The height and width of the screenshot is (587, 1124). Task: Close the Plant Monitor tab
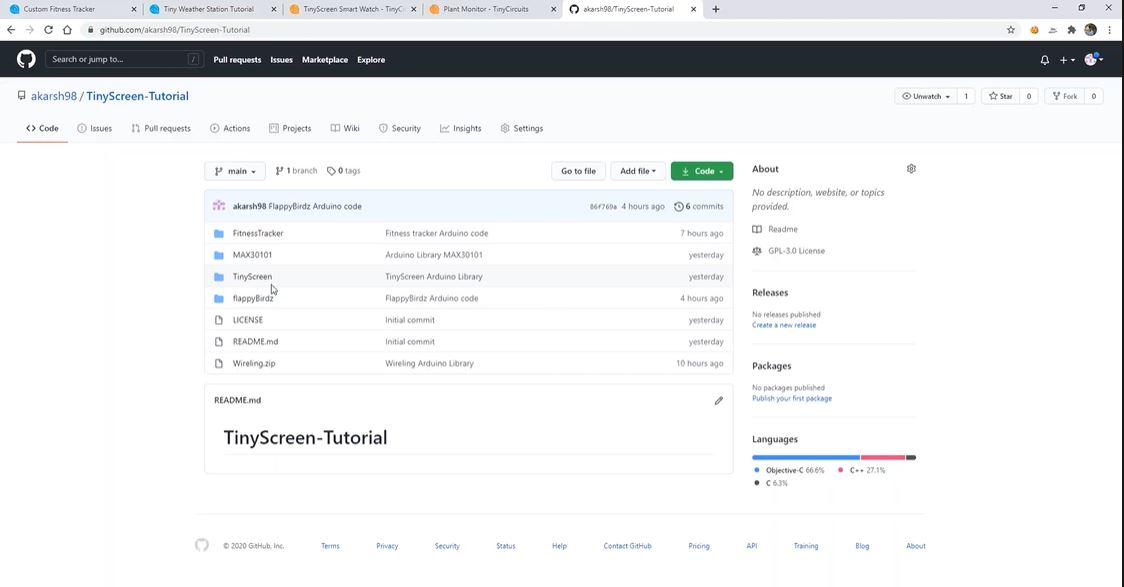click(553, 9)
